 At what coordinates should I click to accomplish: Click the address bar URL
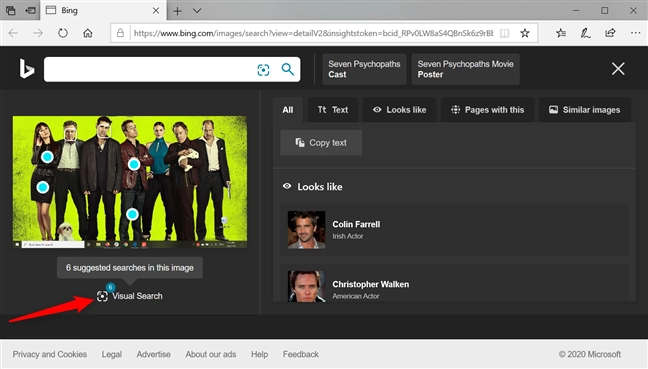[x=313, y=33]
